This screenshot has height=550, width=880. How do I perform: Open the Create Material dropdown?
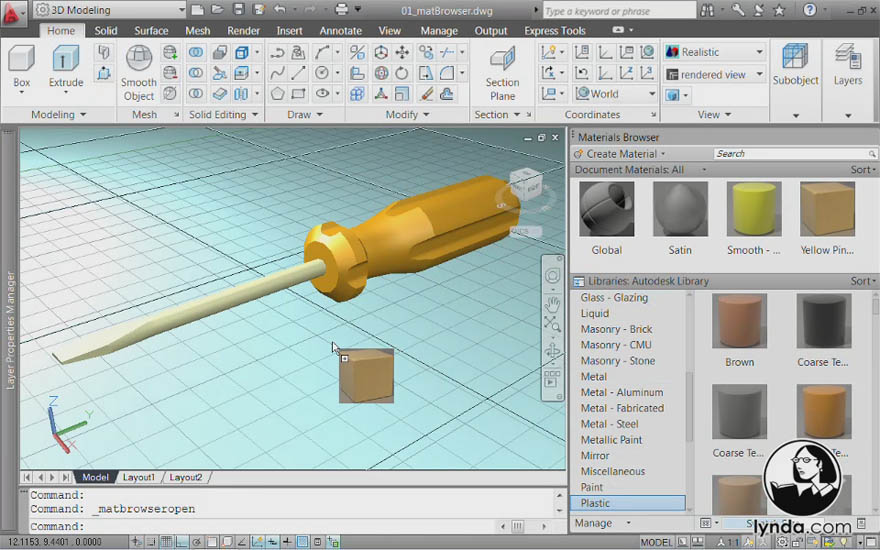pyautogui.click(x=620, y=154)
